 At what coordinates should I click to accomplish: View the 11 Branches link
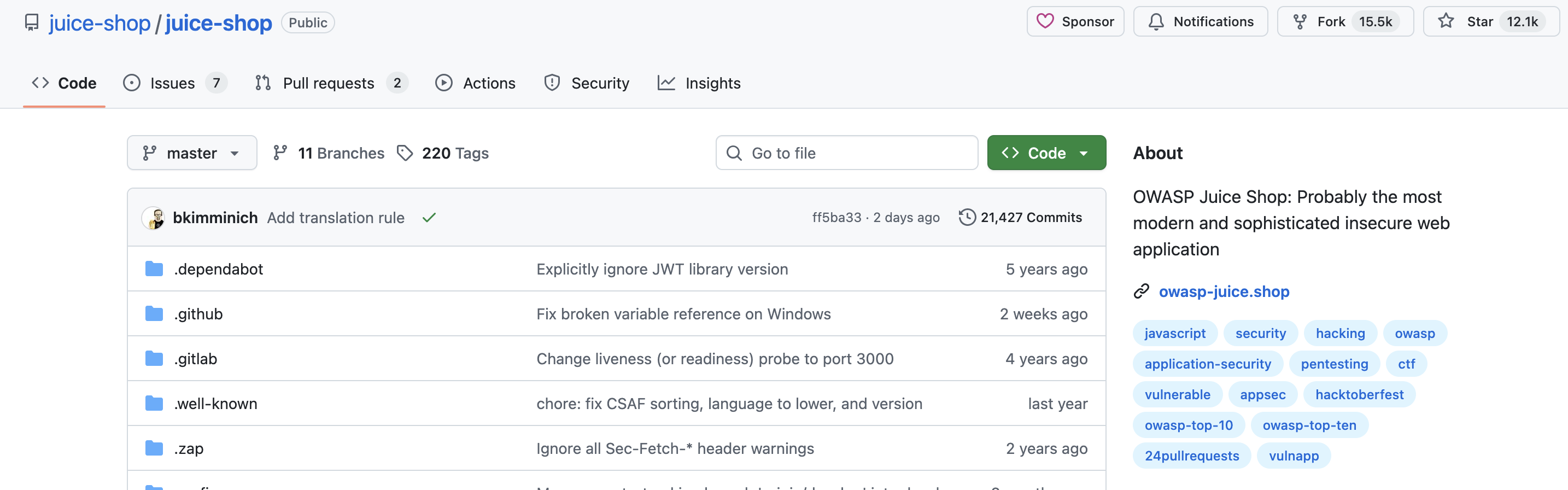click(341, 153)
